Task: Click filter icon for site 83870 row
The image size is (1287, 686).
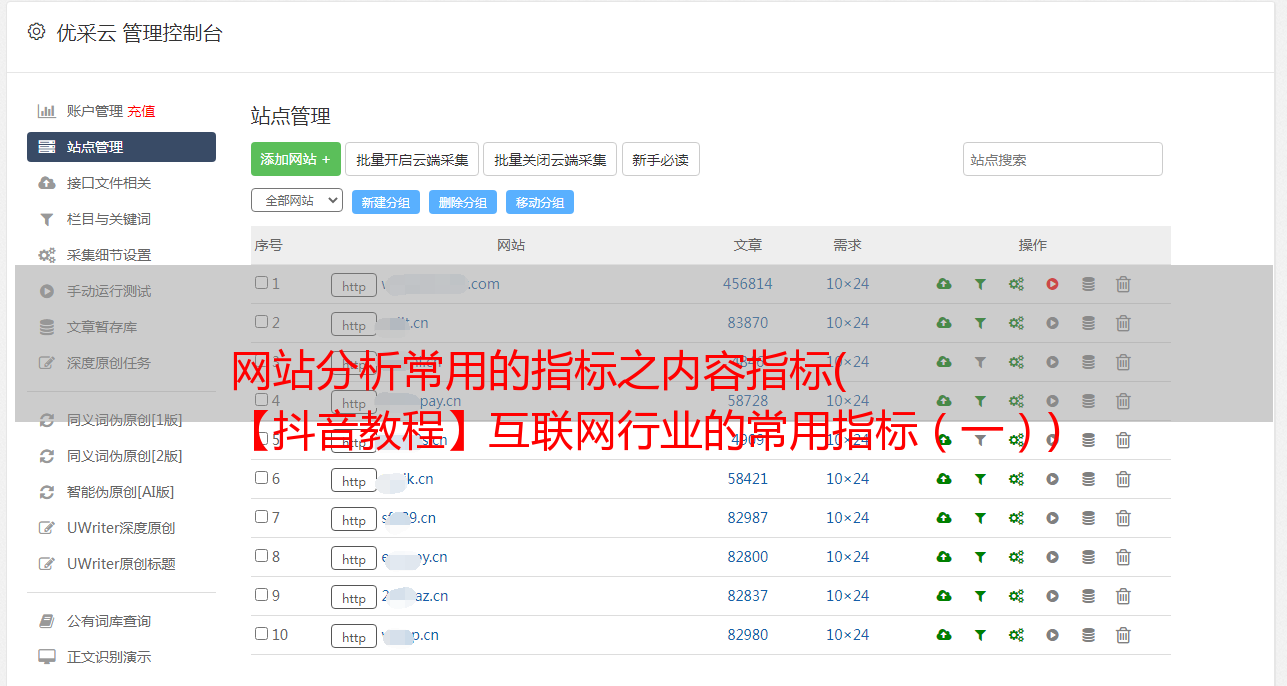Action: [x=980, y=323]
